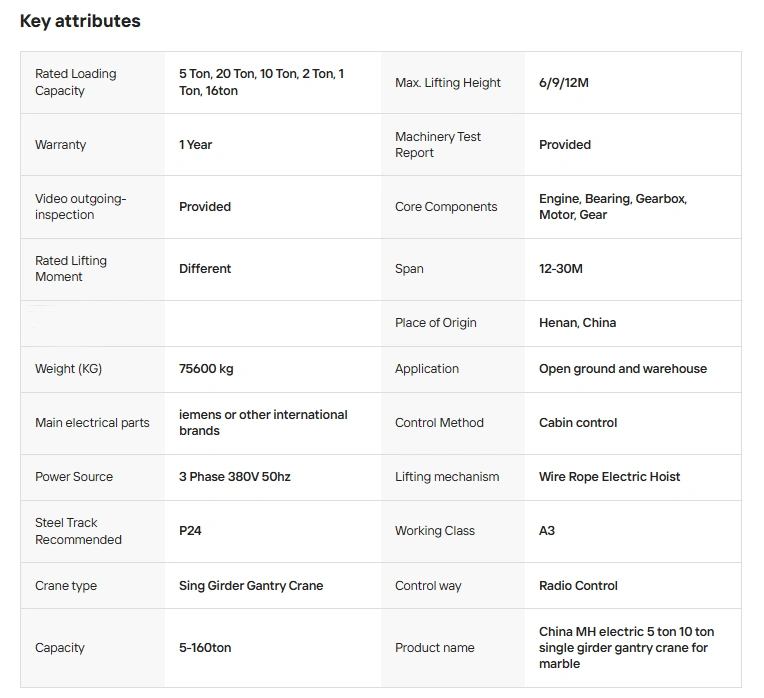
Task: Select the Rated Lifting Moment label
Action: 71,269
